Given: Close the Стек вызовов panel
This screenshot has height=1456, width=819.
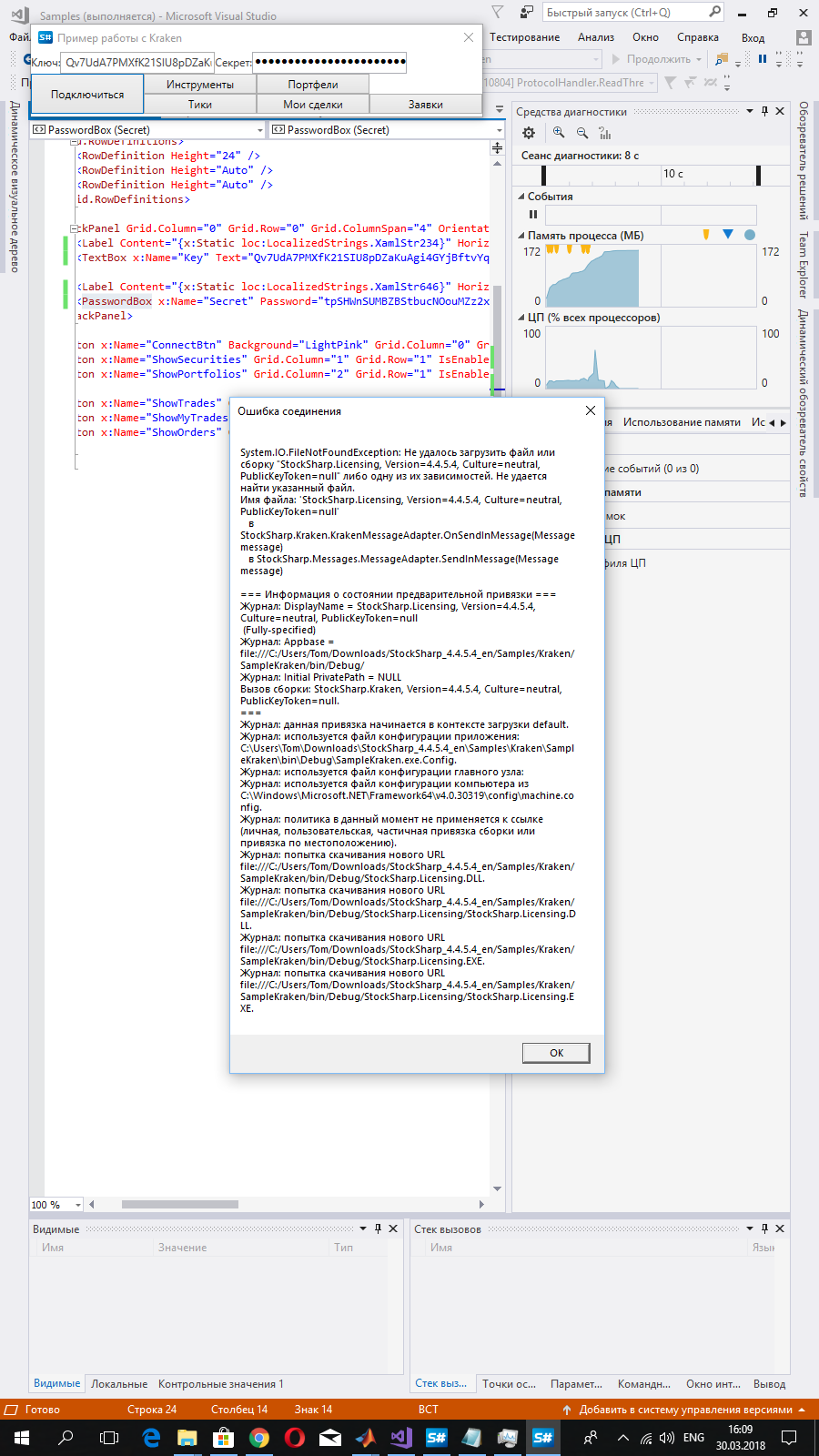Looking at the screenshot, I should 780,1228.
